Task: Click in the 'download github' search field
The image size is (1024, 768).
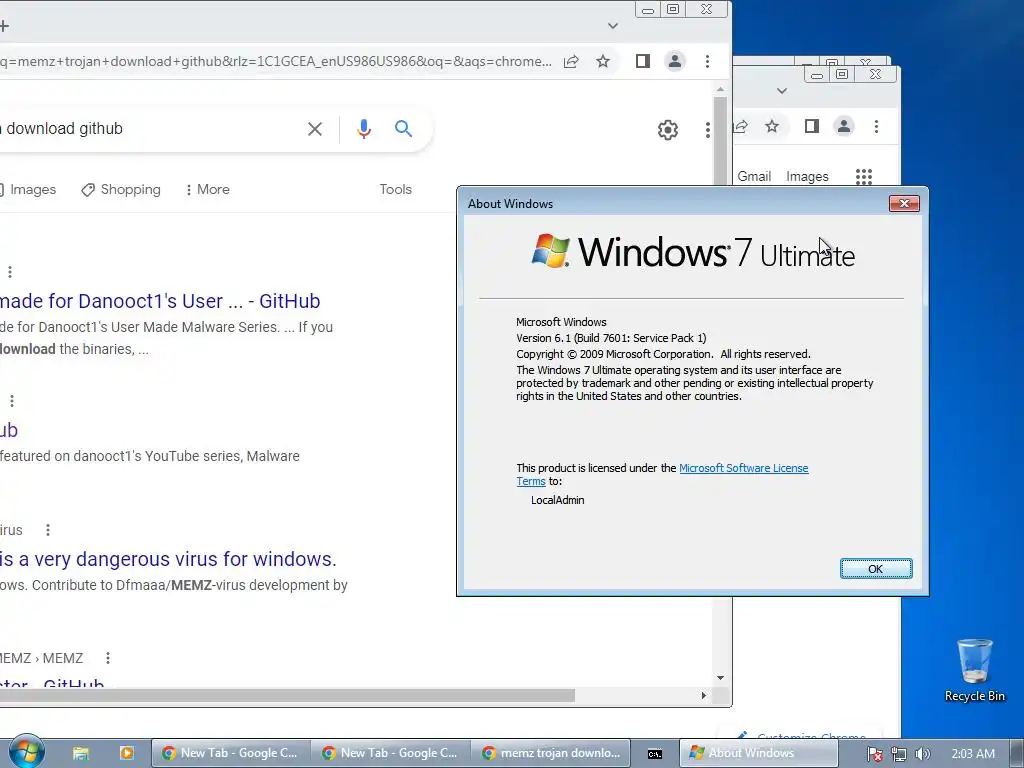Action: [x=150, y=129]
